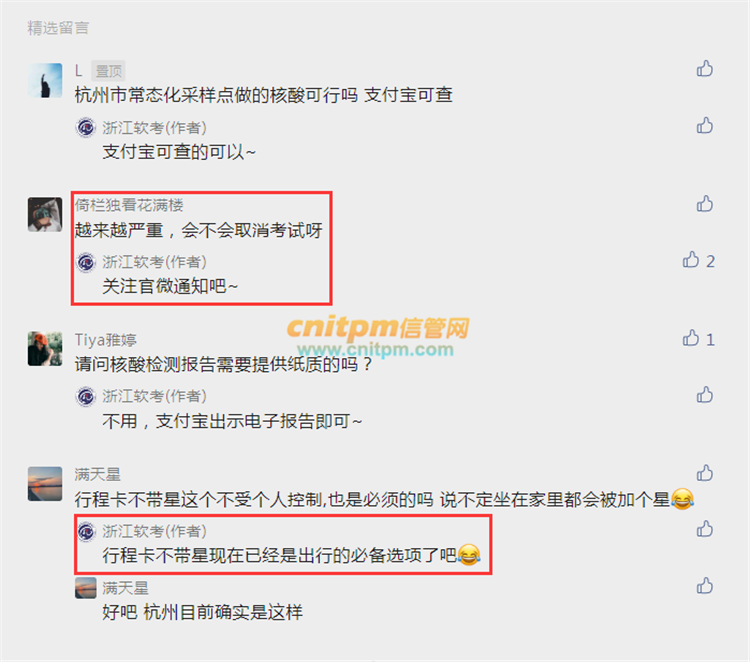This screenshot has height=662, width=750.
Task: Like the comment by 倚栏独看花满楼
Action: pos(705,204)
